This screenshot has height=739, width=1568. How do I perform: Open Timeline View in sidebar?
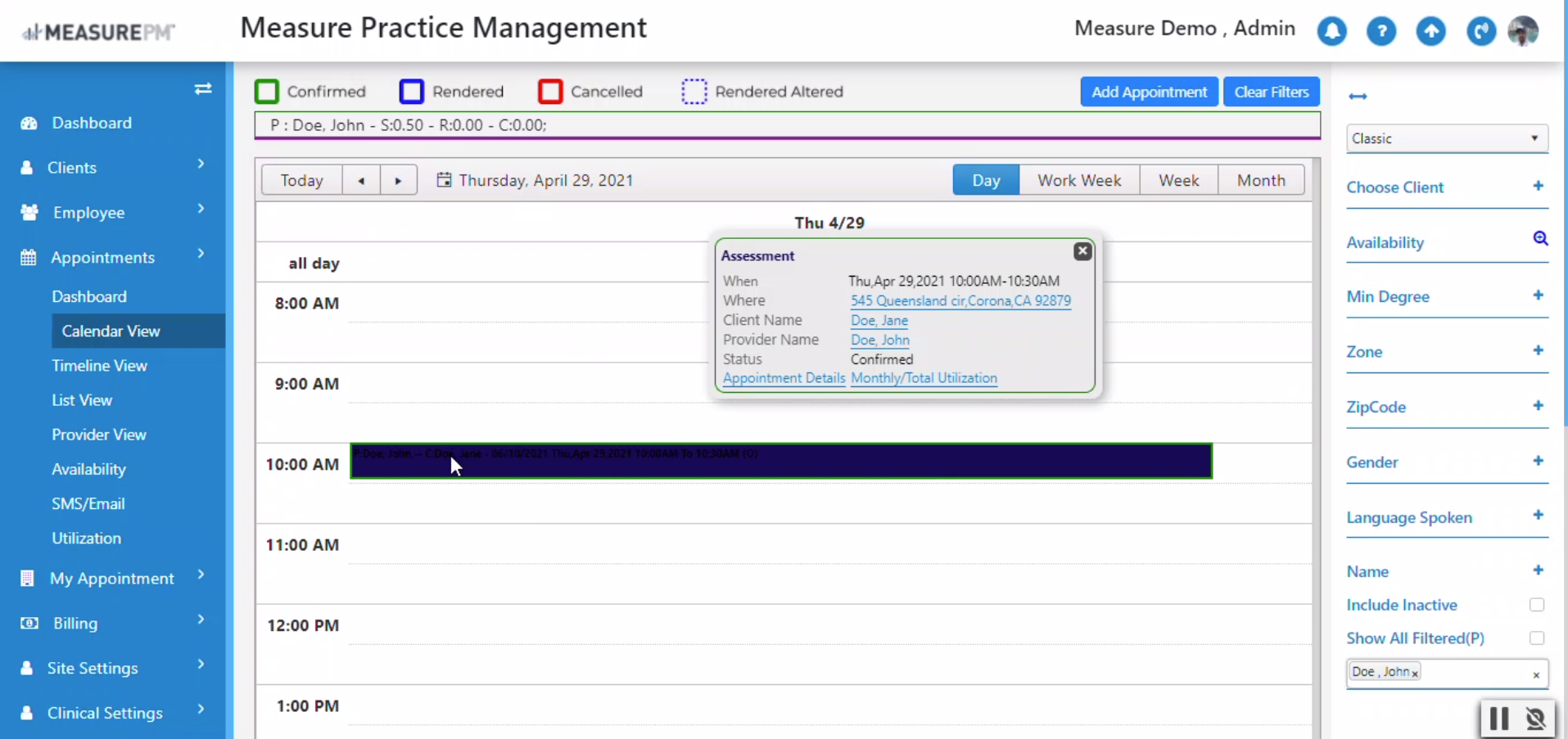tap(100, 366)
